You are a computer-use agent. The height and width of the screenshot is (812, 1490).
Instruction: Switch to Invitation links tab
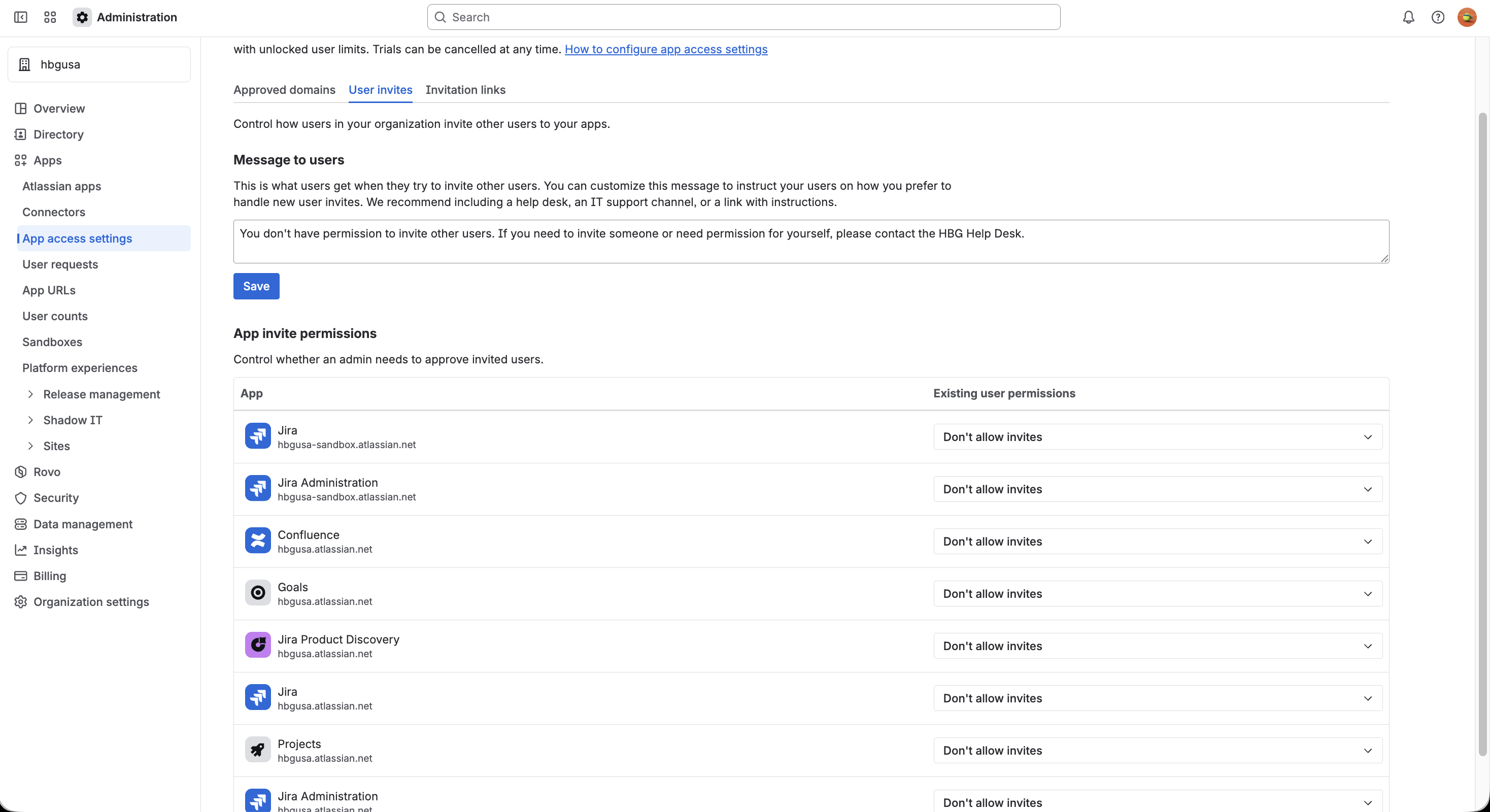(x=466, y=90)
